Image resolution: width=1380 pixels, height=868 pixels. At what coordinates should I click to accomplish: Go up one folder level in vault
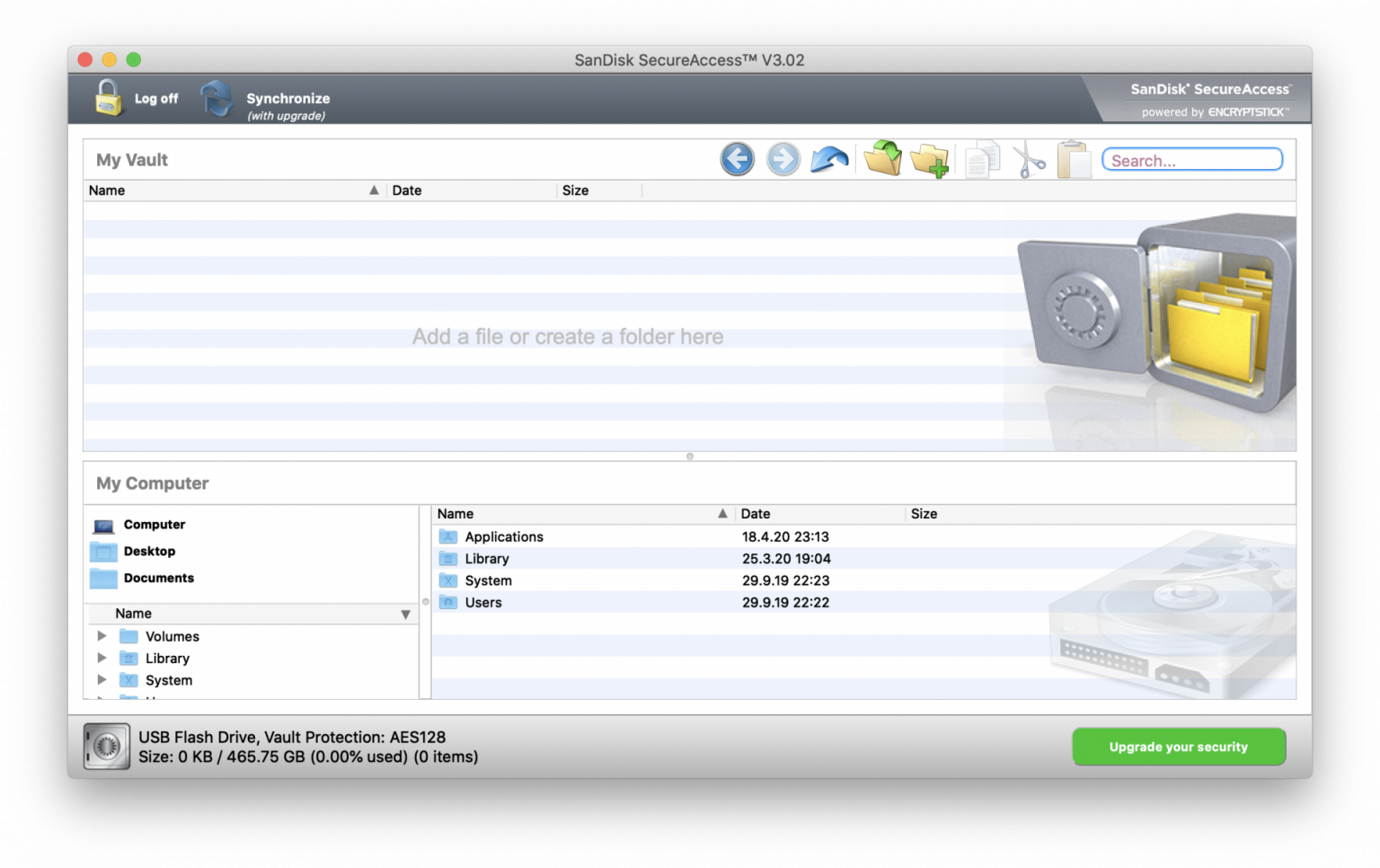(x=829, y=160)
